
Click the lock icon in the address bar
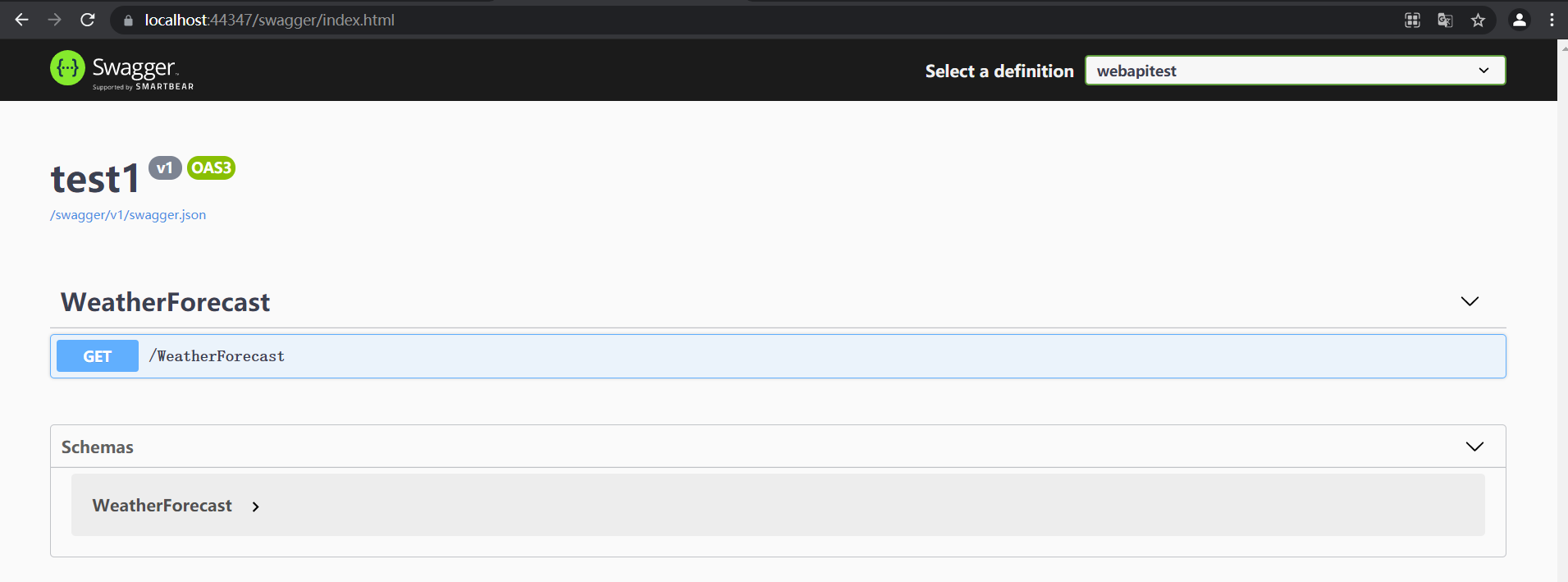point(128,21)
